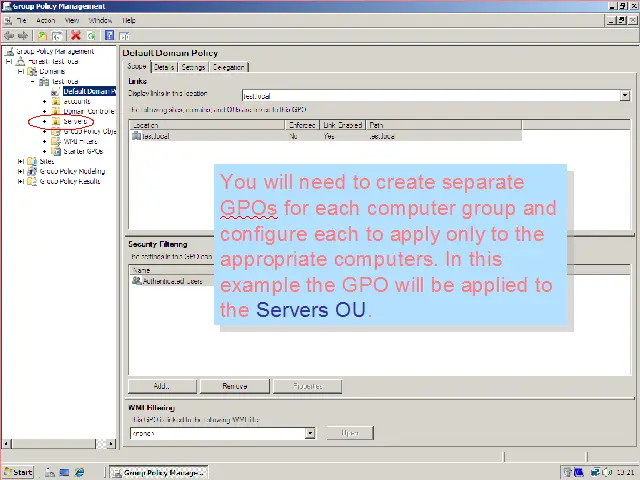This screenshot has width=640, height=480.
Task: Click the blue Help toolbar icon
Action: 109,35
